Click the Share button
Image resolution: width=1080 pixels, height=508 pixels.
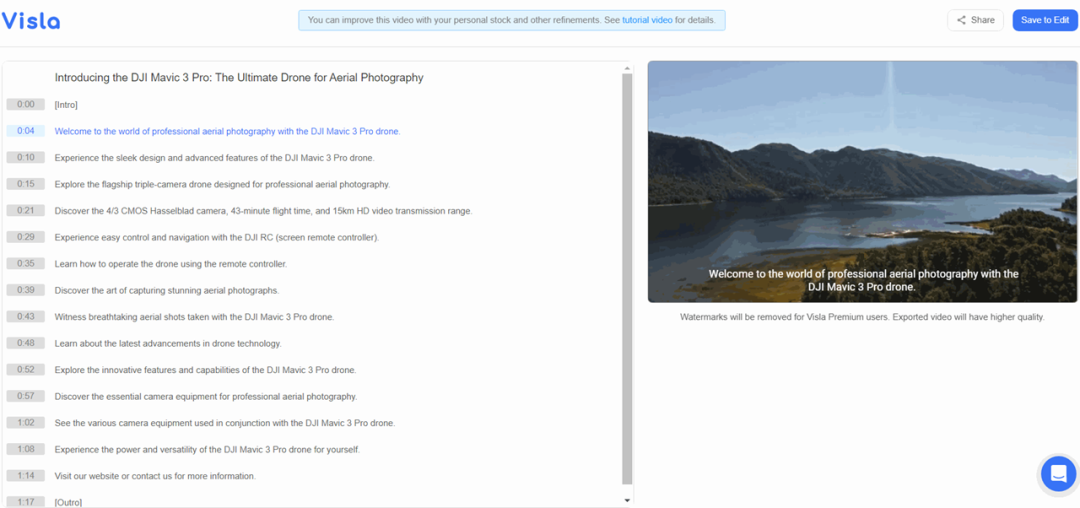point(975,20)
